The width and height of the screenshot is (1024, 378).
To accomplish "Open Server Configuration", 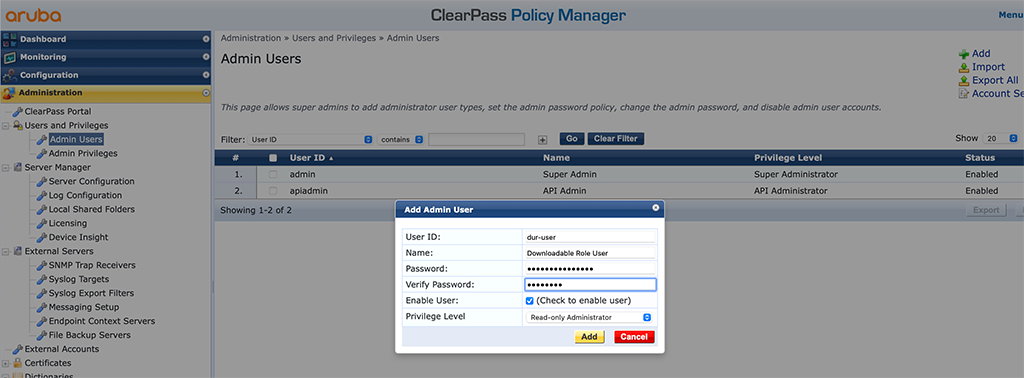I will (x=91, y=181).
